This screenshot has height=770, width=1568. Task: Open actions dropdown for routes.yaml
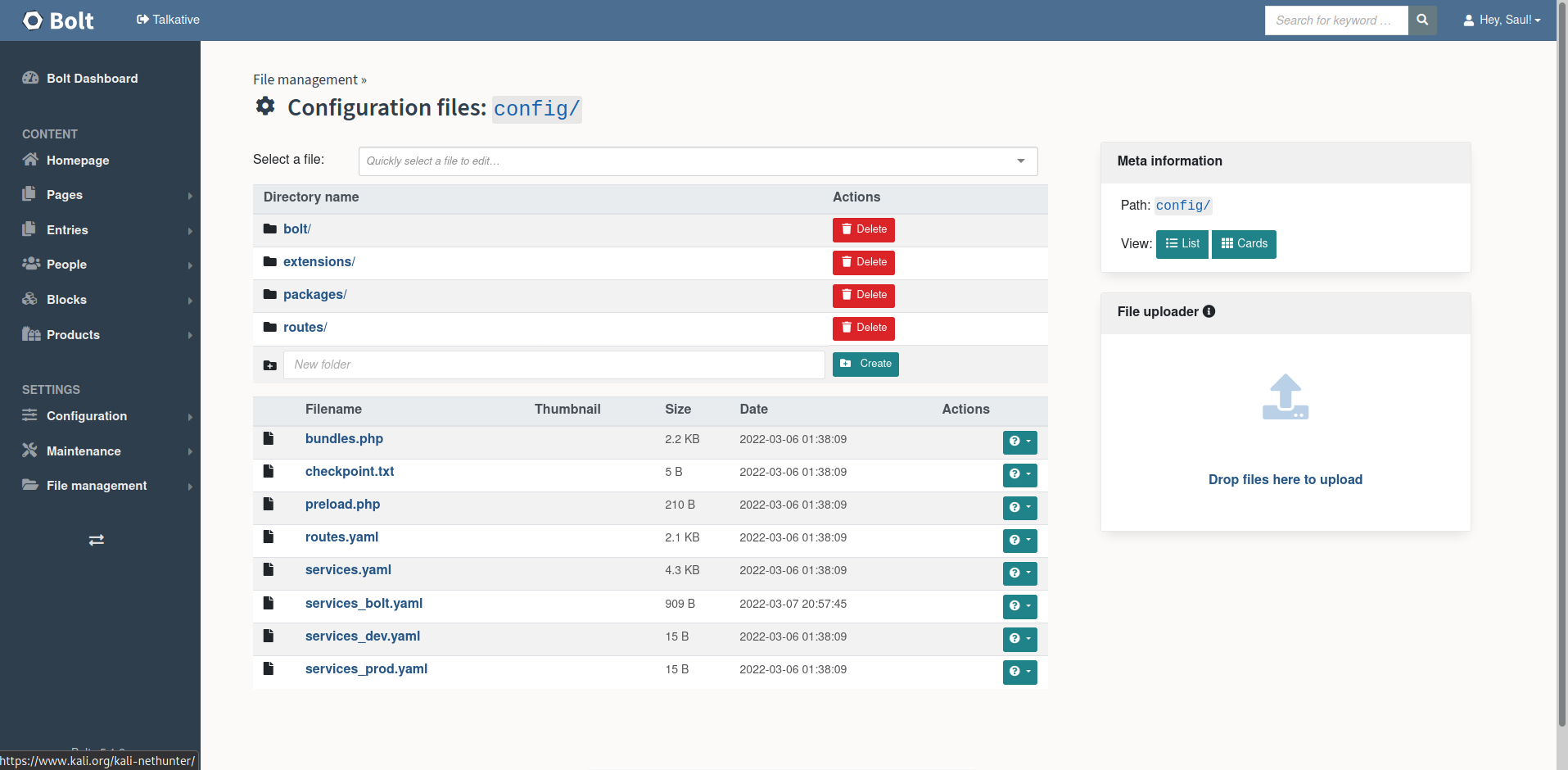1019,541
